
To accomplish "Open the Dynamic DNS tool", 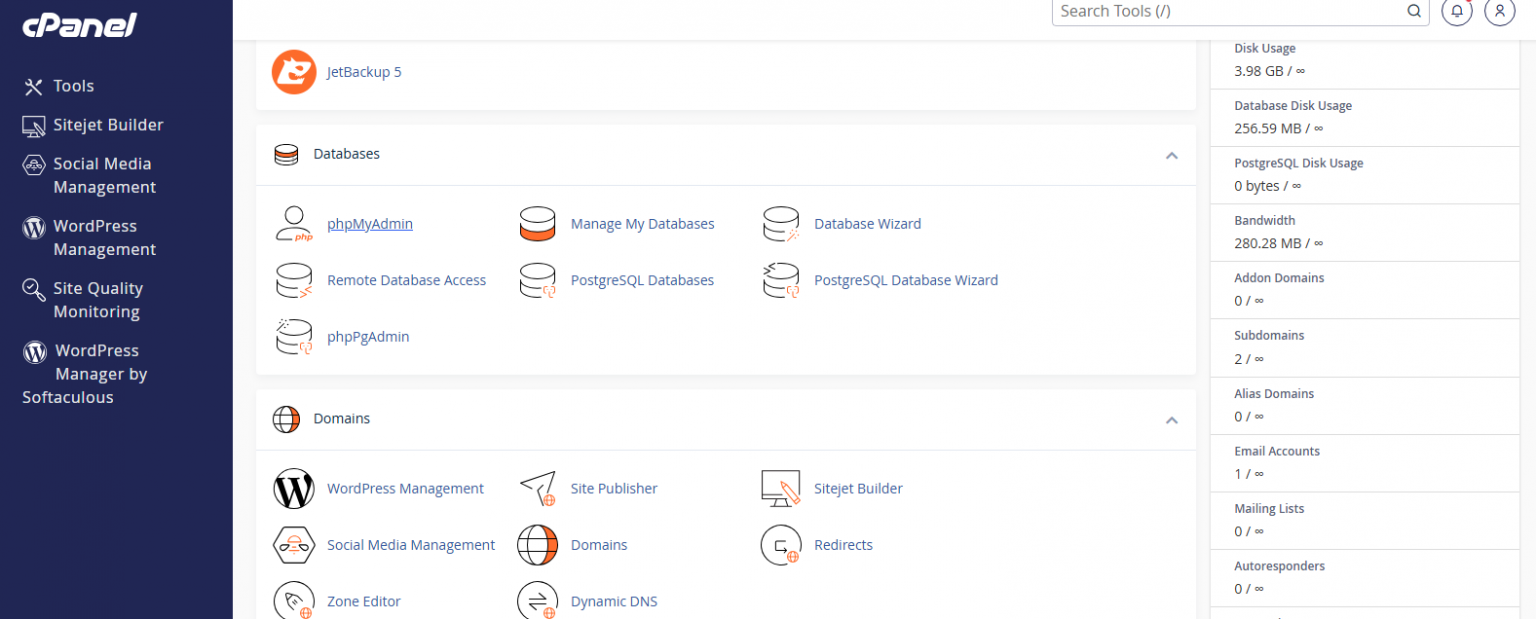I will tap(614, 601).
